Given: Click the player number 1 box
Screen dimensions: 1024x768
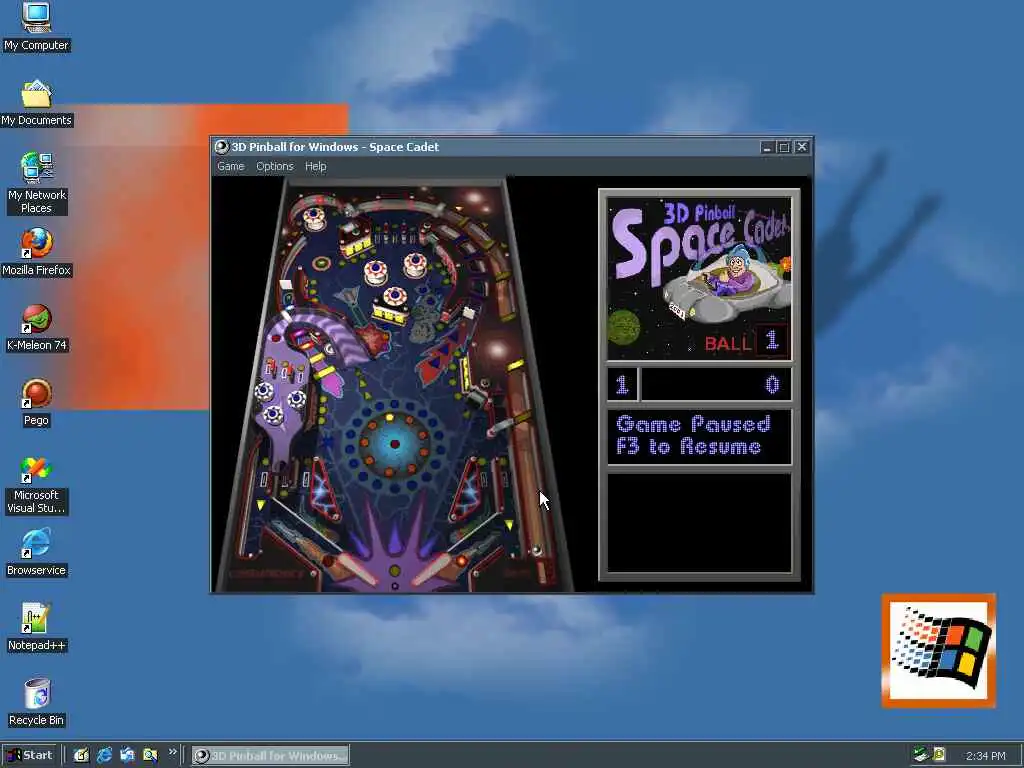Looking at the screenshot, I should pyautogui.click(x=622, y=385).
